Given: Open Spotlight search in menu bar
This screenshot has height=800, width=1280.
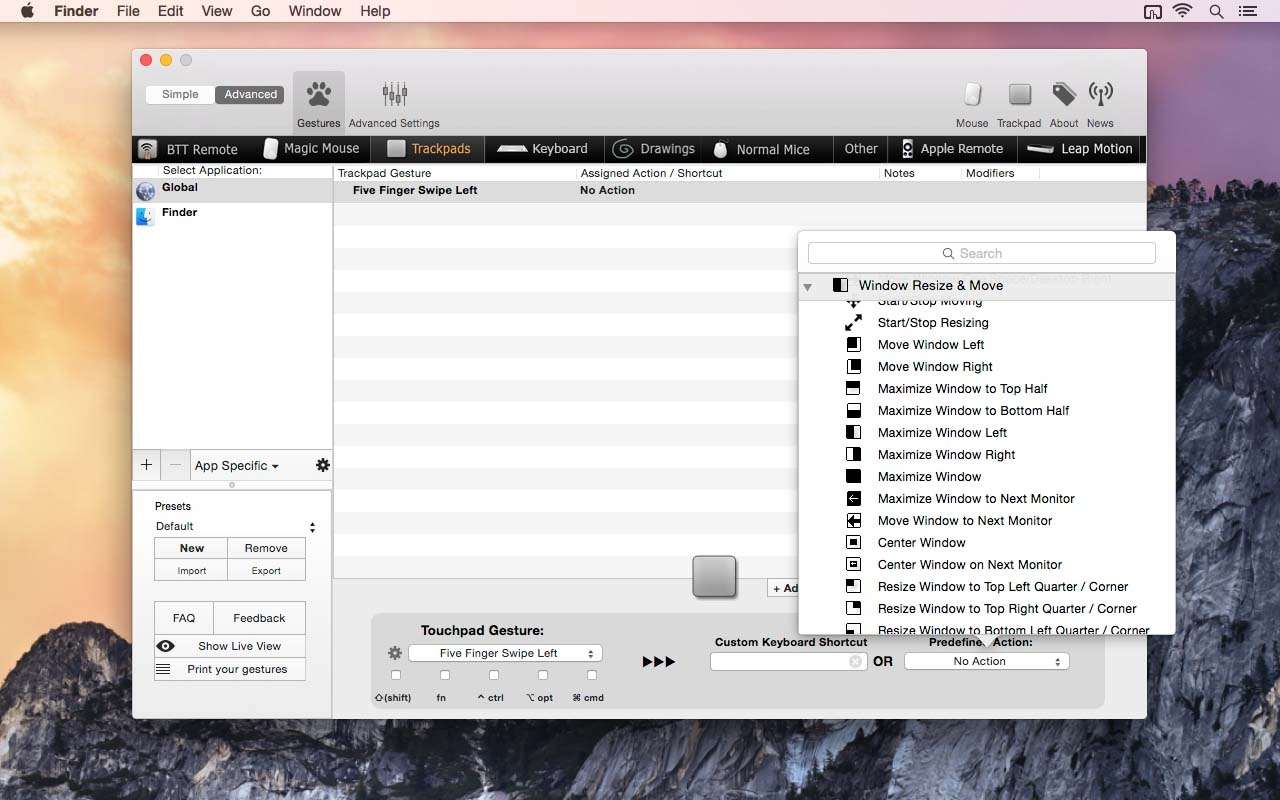Looking at the screenshot, I should point(1216,11).
